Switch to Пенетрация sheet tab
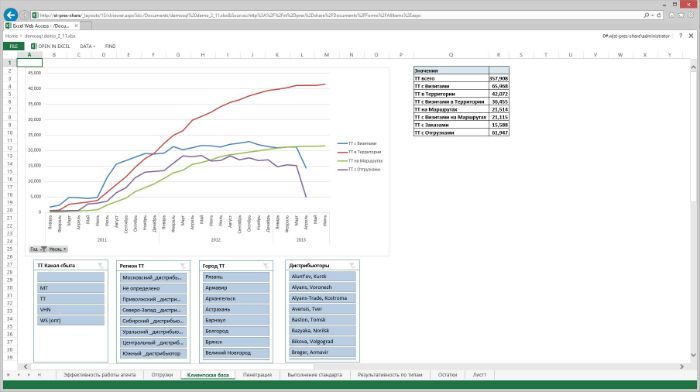Viewport: 700px width, 392px height. coord(258,375)
